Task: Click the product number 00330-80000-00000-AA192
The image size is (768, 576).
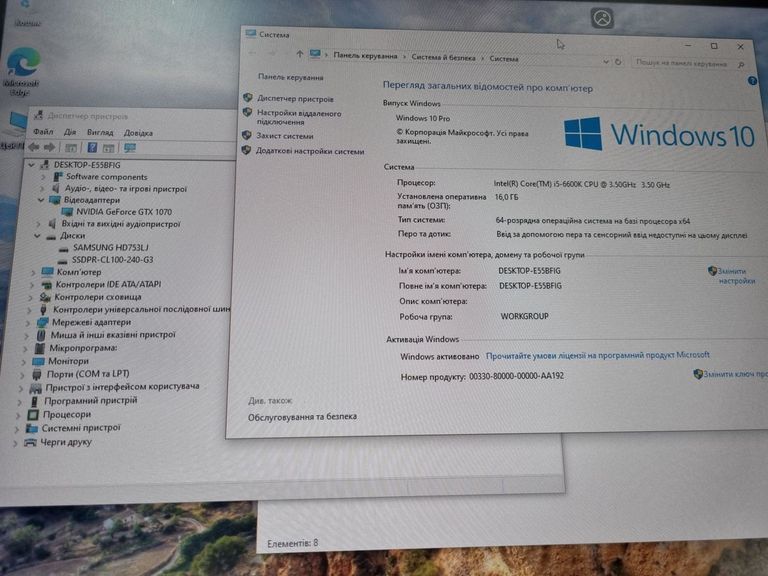Action: [516, 376]
